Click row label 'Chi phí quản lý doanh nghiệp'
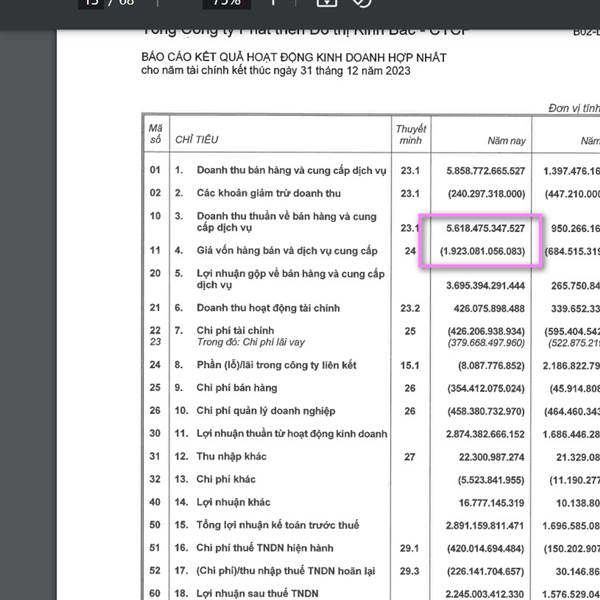Viewport: 600px width, 600px height. tap(266, 411)
